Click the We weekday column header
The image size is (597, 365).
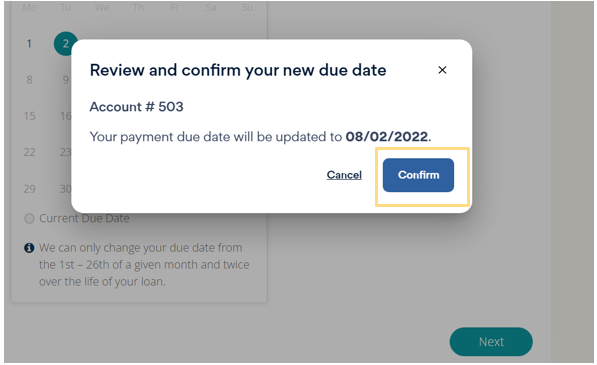tap(102, 7)
